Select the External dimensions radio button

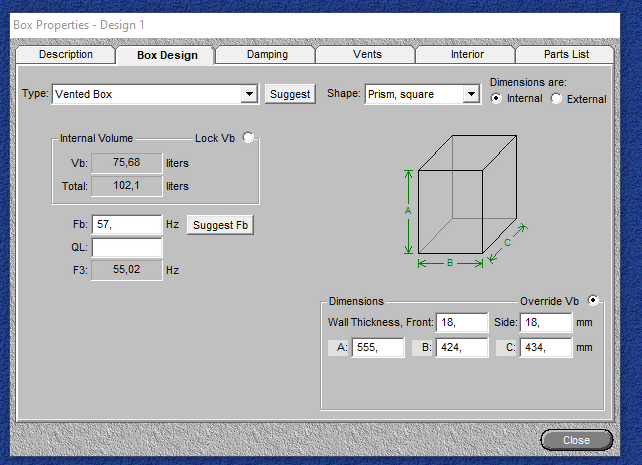[556, 99]
